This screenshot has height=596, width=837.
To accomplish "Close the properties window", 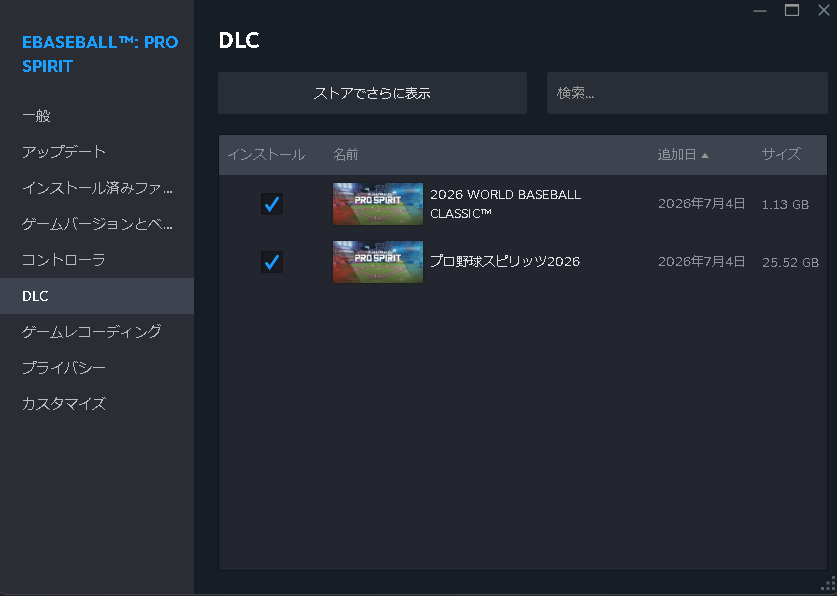I will click(824, 10).
